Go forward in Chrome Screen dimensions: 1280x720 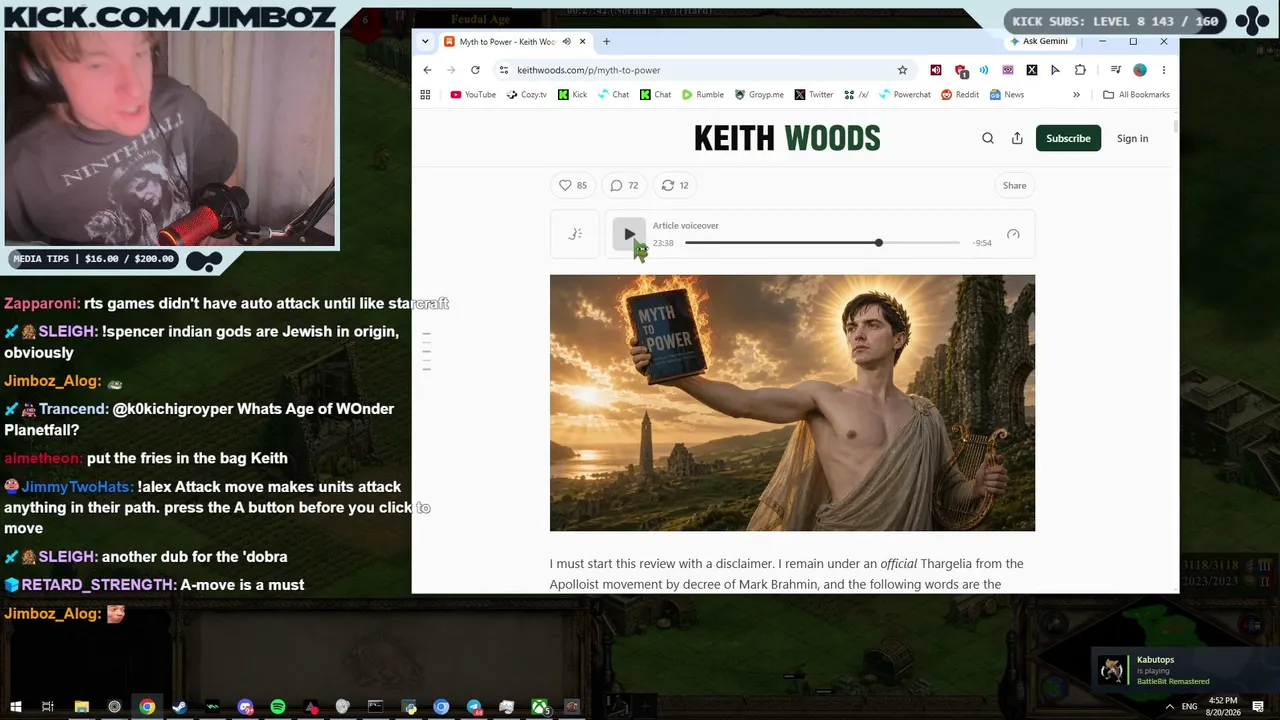(x=451, y=70)
